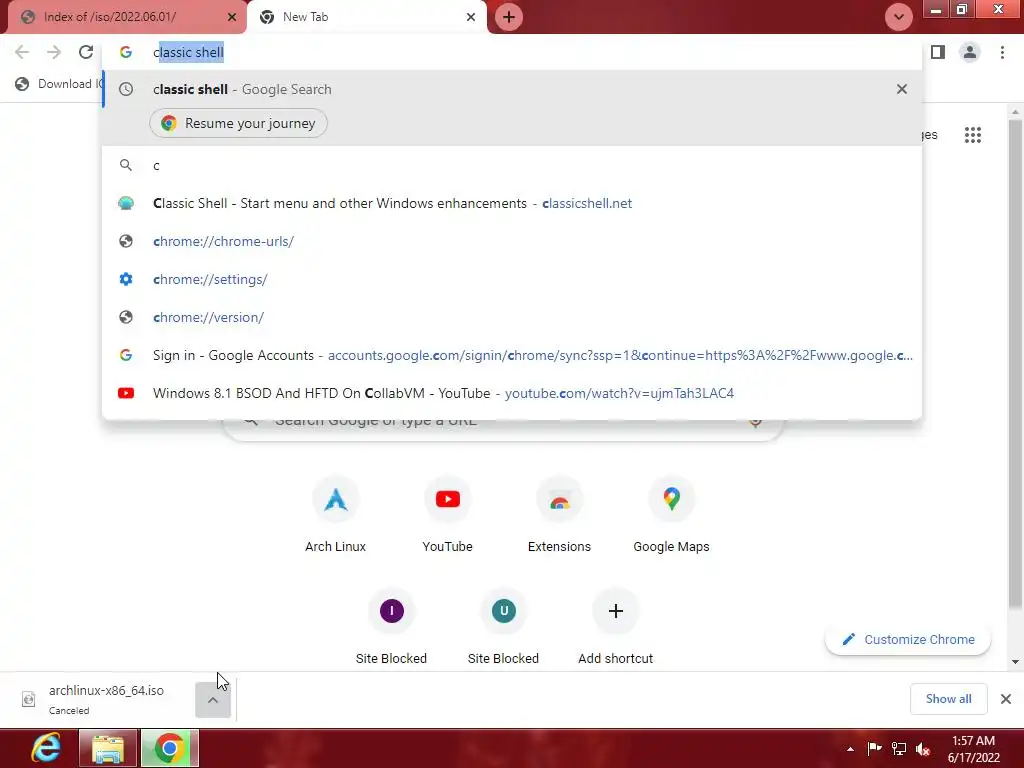Click scrollbar down arrow
This screenshot has width=1024, height=768.
coord(1015,662)
